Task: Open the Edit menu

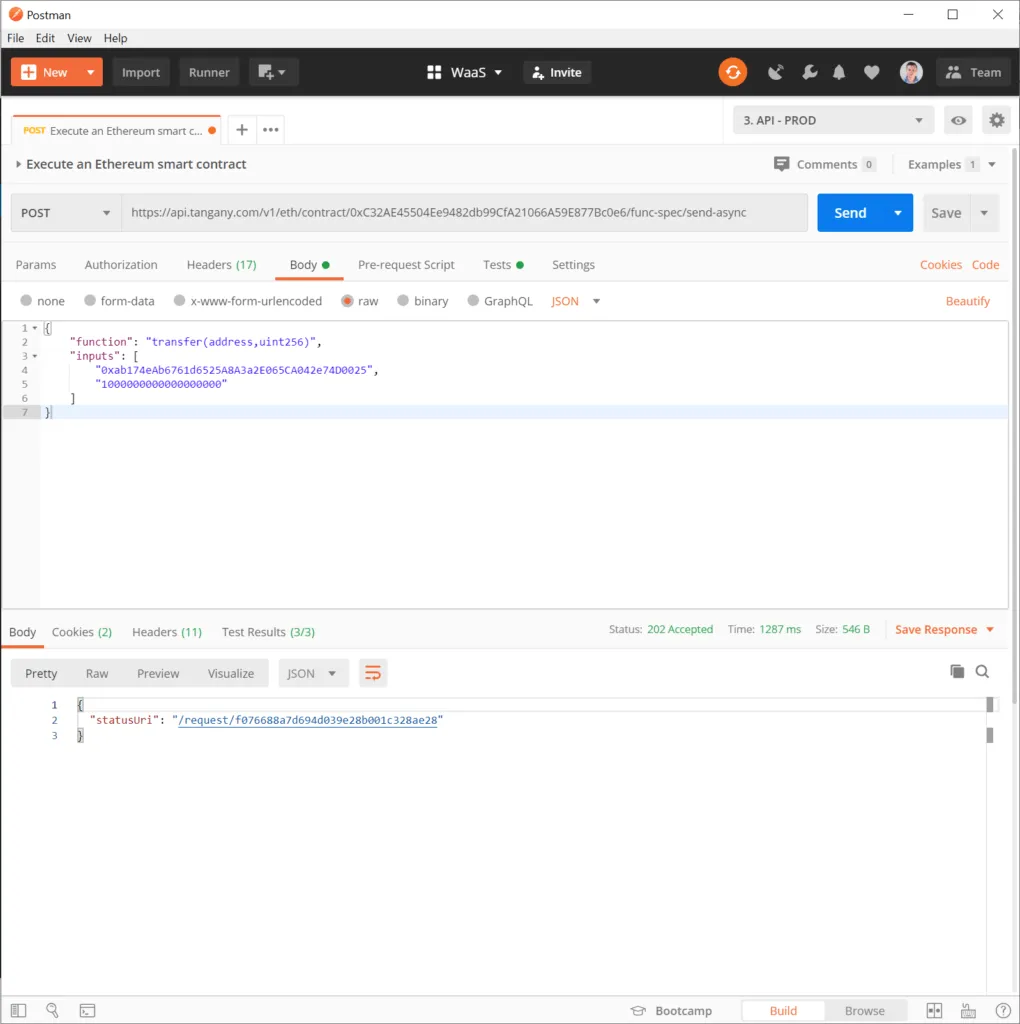Action: point(45,38)
